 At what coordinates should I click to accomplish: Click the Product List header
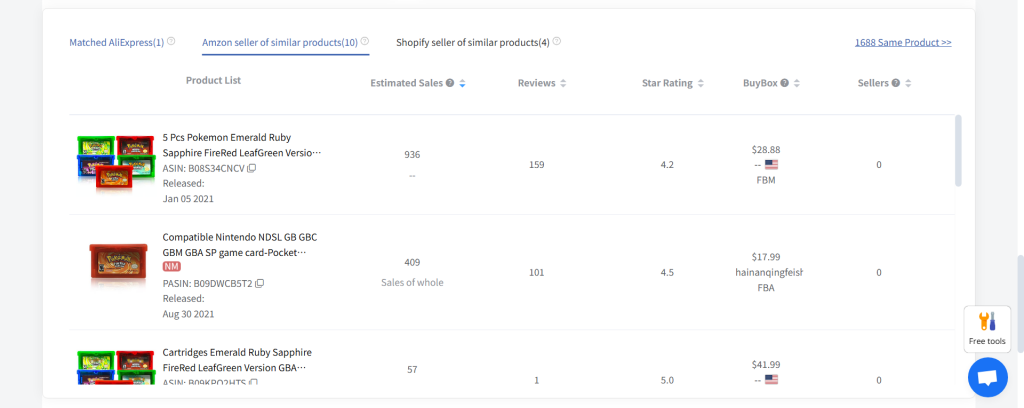point(214,80)
